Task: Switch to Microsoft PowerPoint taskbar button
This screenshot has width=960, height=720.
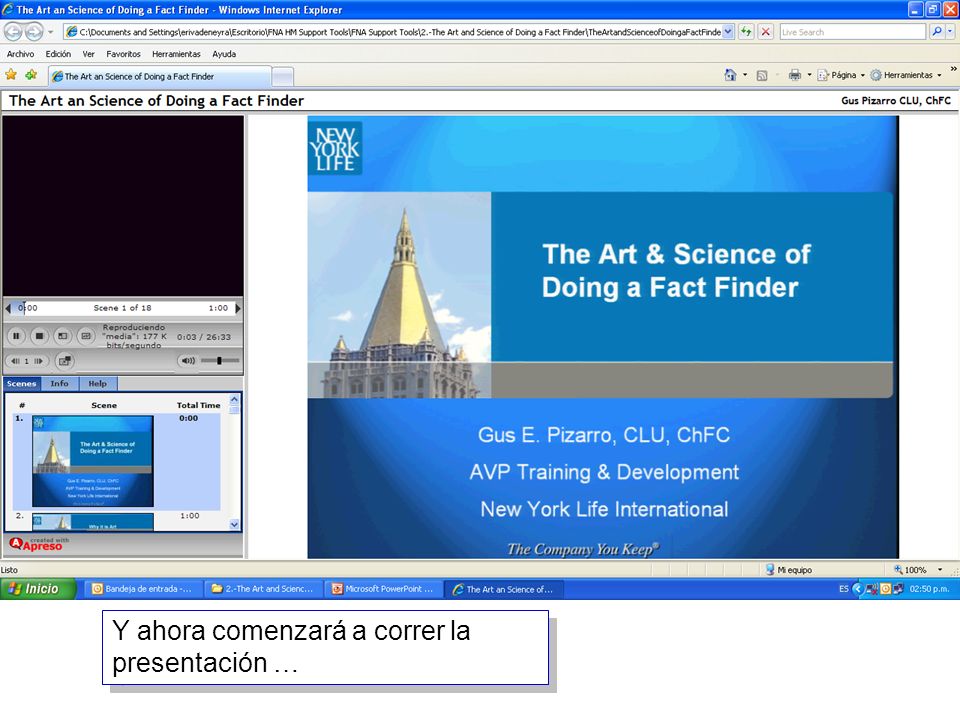Action: [383, 589]
